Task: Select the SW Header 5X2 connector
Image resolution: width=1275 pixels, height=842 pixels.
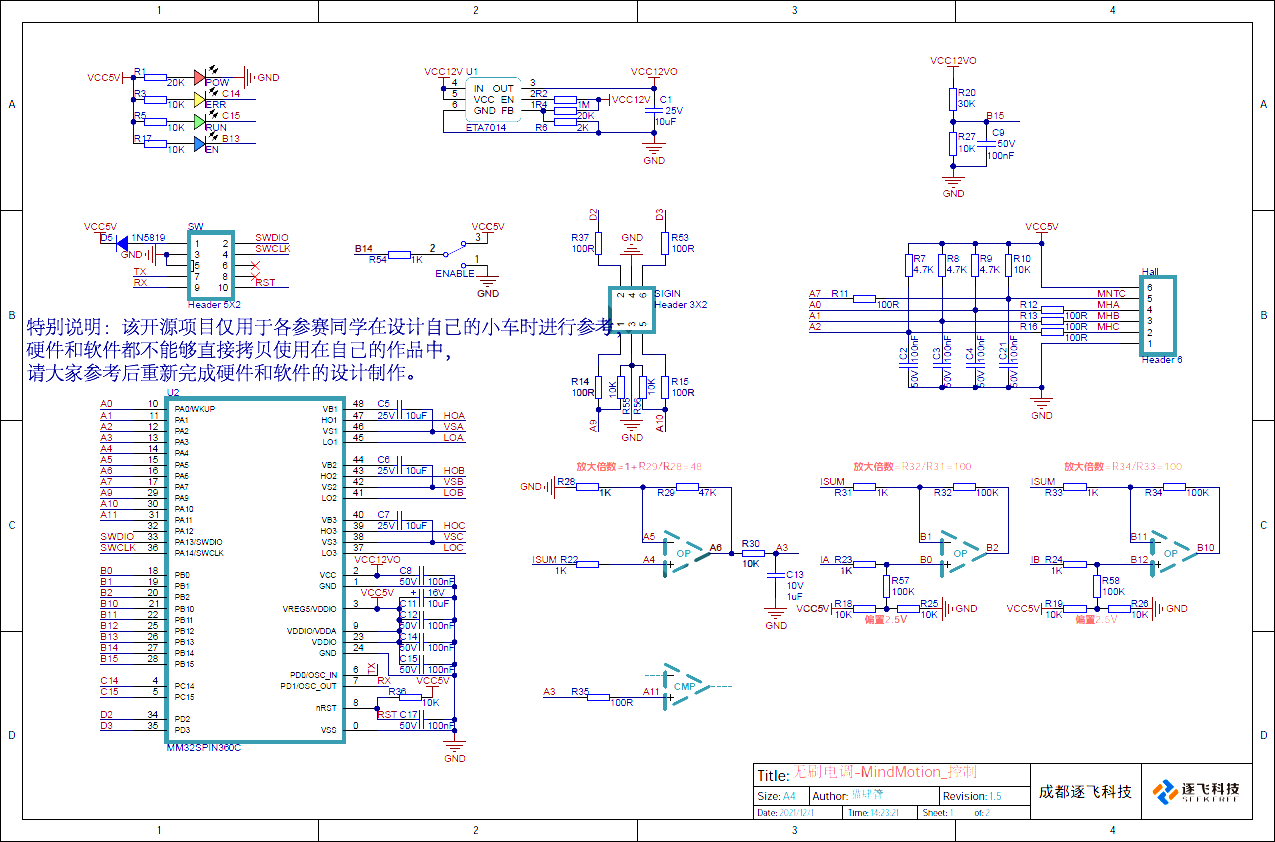Action: tap(211, 265)
